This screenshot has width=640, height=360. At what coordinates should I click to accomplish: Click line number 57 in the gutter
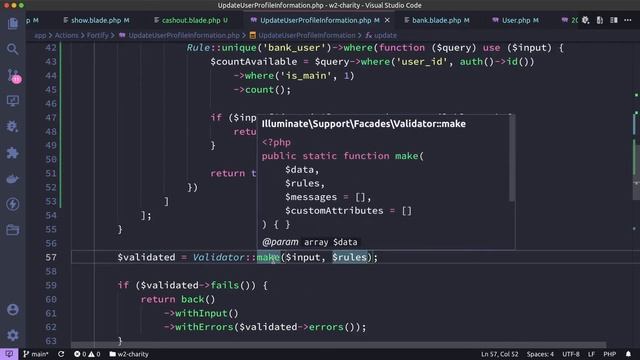pyautogui.click(x=51, y=257)
